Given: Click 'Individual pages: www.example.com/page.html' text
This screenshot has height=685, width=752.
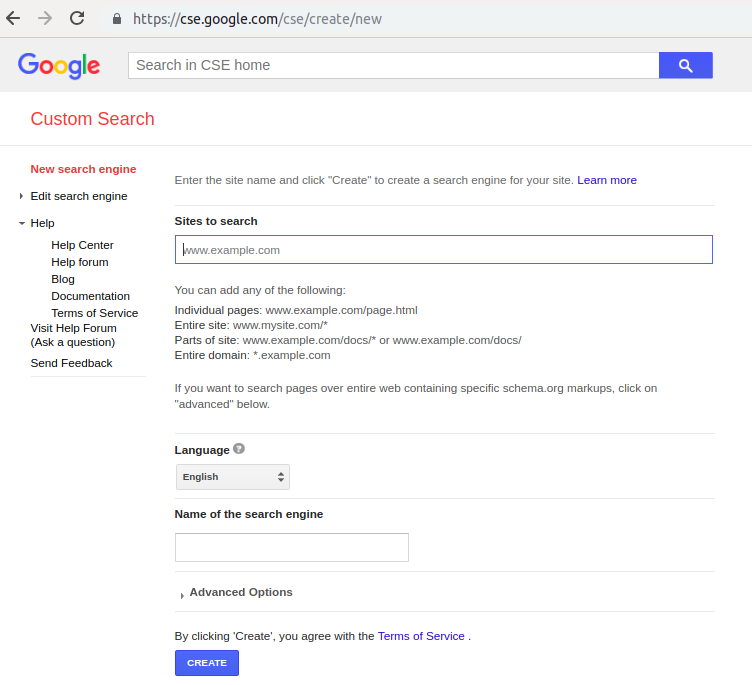Looking at the screenshot, I should (x=296, y=310).
